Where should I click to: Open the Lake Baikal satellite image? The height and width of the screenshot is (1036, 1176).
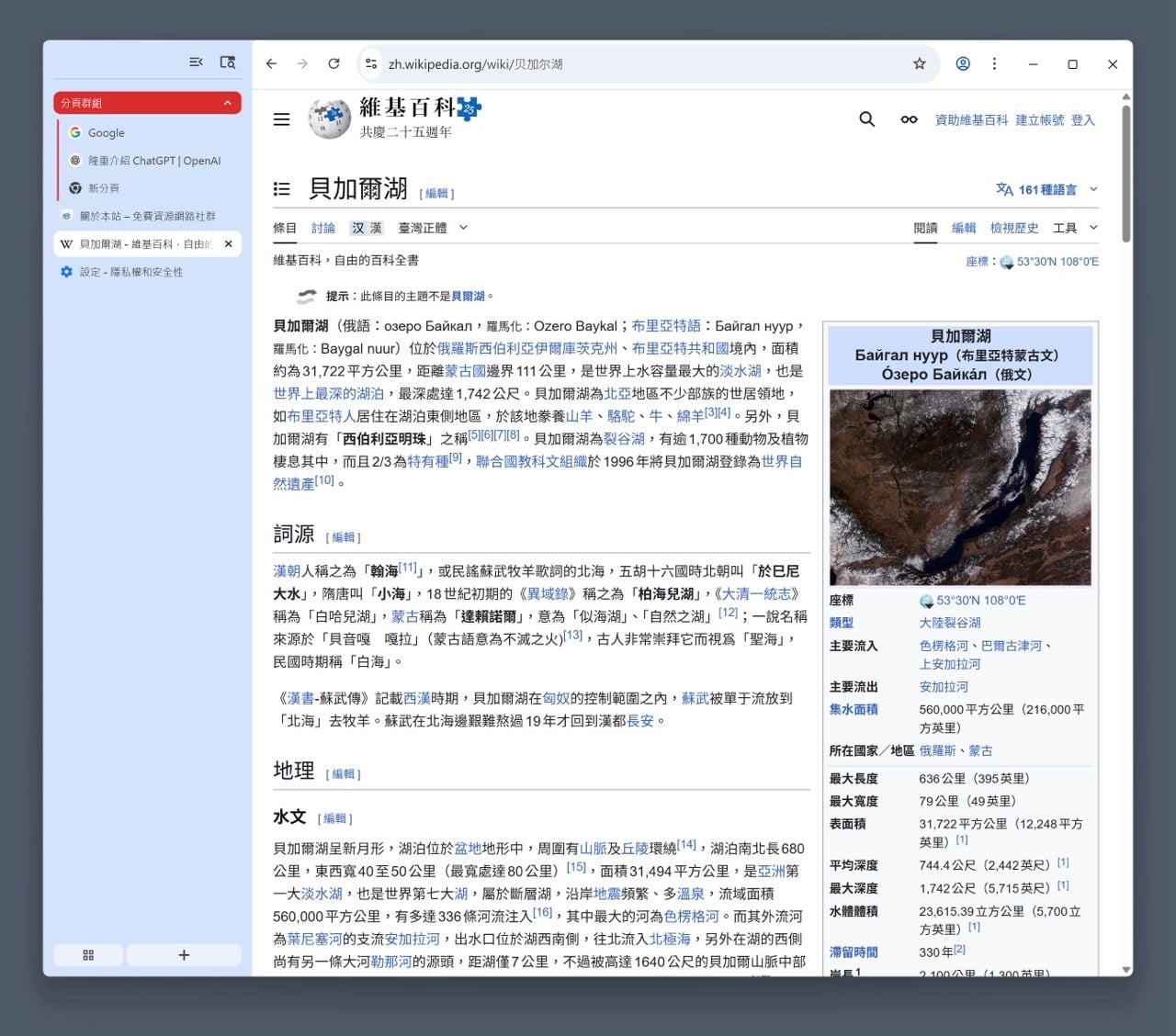click(960, 487)
